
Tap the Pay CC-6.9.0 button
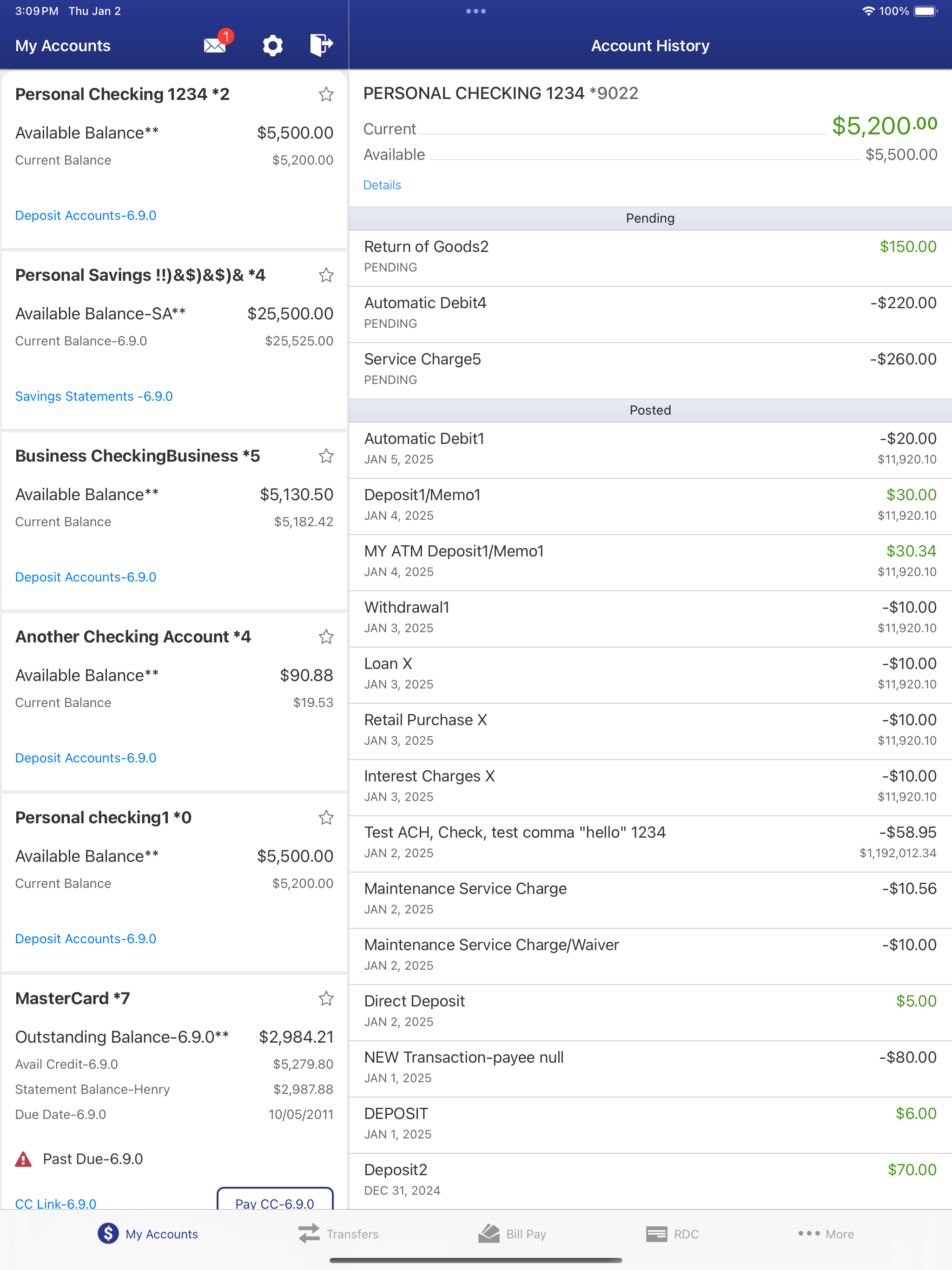pyautogui.click(x=275, y=1199)
